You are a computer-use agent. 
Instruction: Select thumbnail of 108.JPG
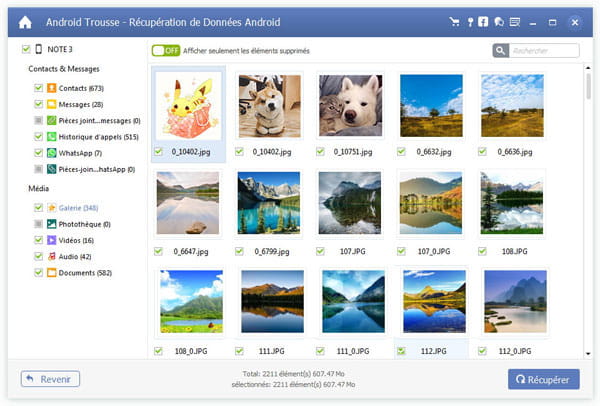[x=512, y=203]
